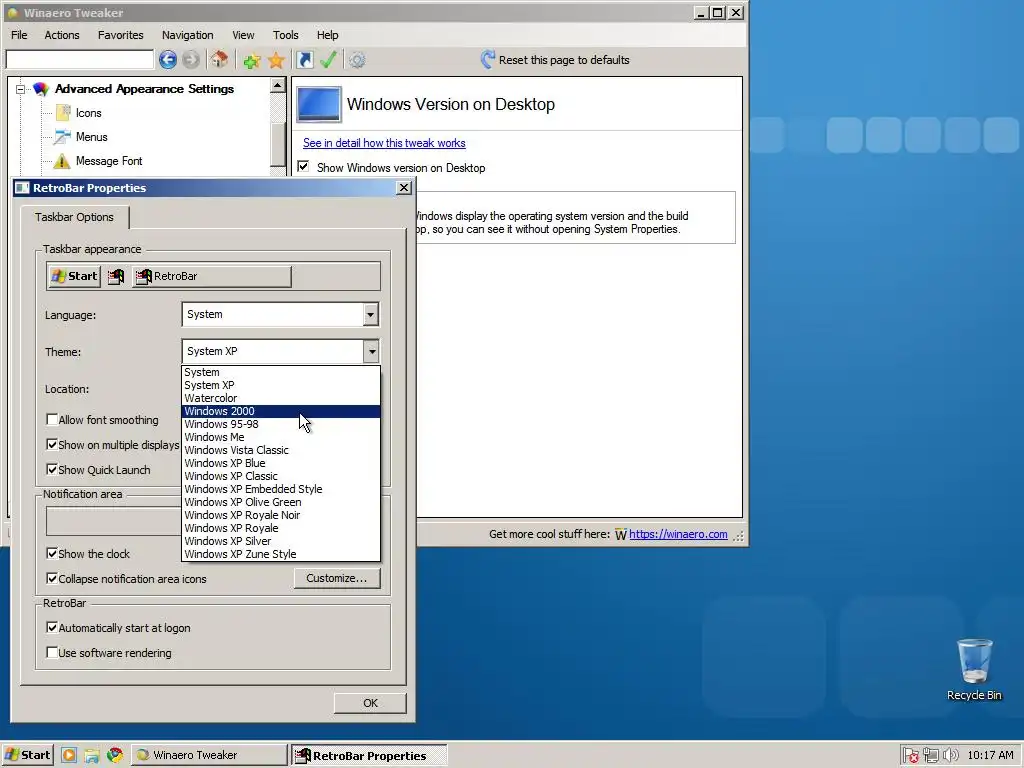Click the Reset this page to defaults icon
This screenshot has width=1024, height=768.
(487, 59)
